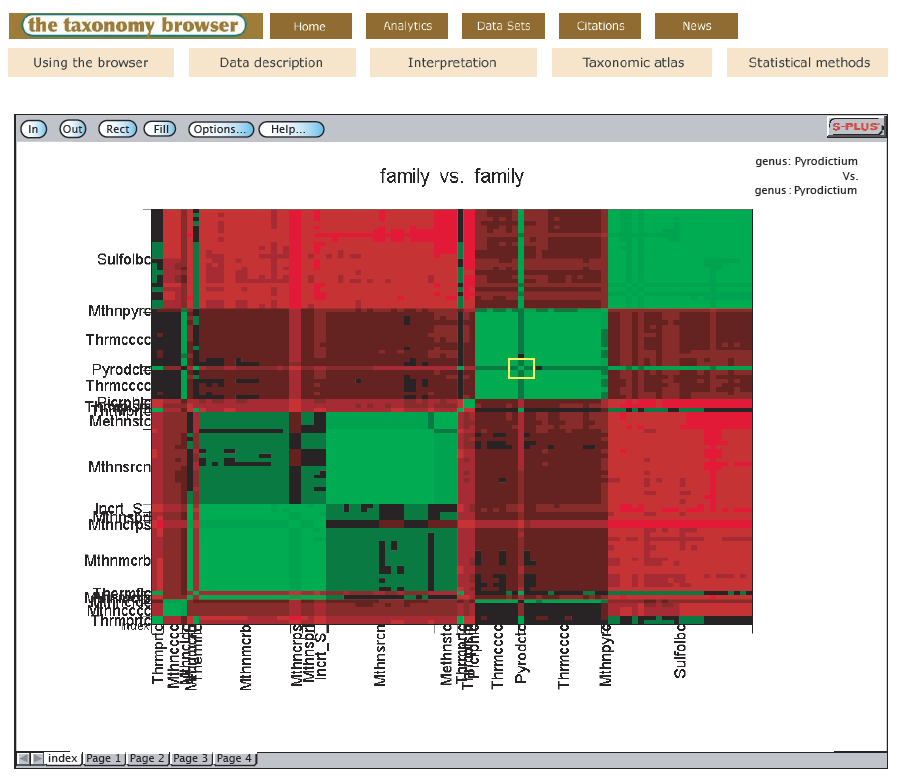Click the Fill button
This screenshot has height=780, width=900.
pyautogui.click(x=161, y=129)
